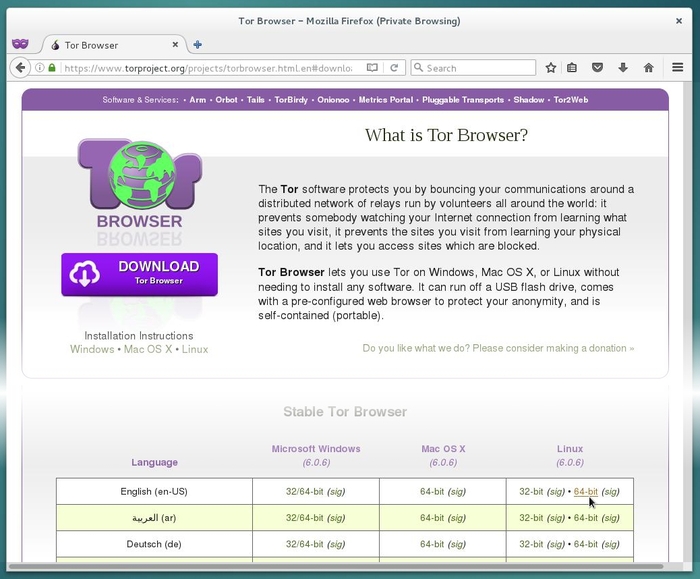Go to home page icon
This screenshot has height=579, width=700.
(x=649, y=68)
